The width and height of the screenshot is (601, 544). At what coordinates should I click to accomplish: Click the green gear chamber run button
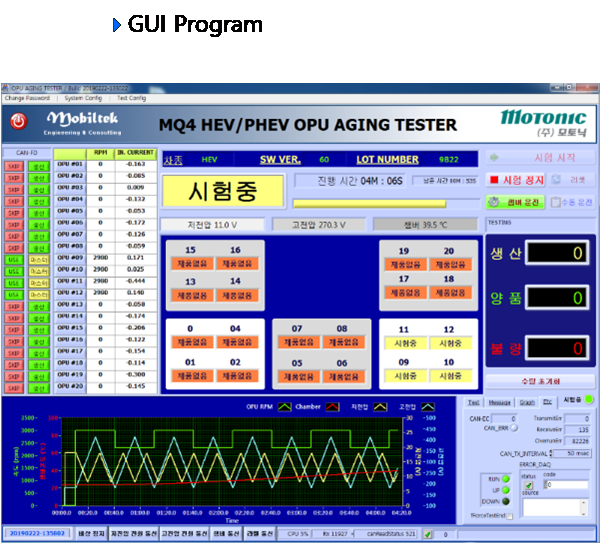tap(516, 202)
